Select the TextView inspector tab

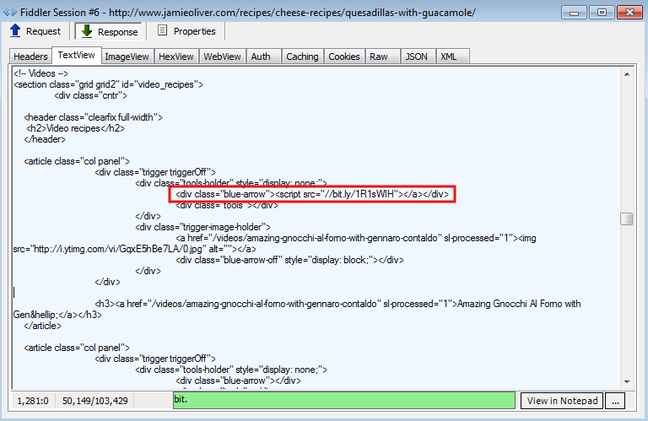76,55
